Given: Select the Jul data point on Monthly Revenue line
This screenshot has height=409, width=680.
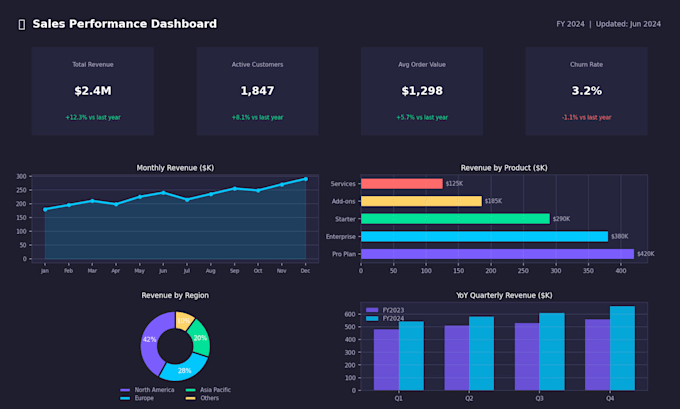Looking at the screenshot, I should [187, 200].
